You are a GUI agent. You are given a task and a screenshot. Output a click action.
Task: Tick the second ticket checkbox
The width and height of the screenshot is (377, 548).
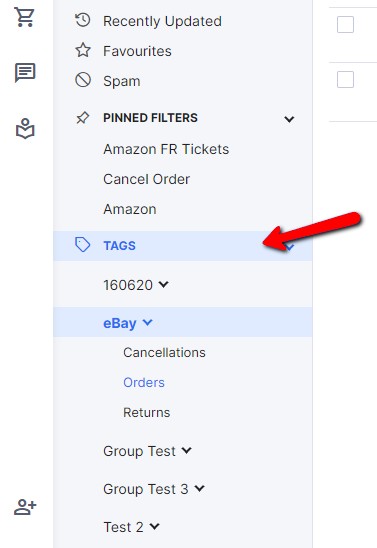[x=345, y=80]
